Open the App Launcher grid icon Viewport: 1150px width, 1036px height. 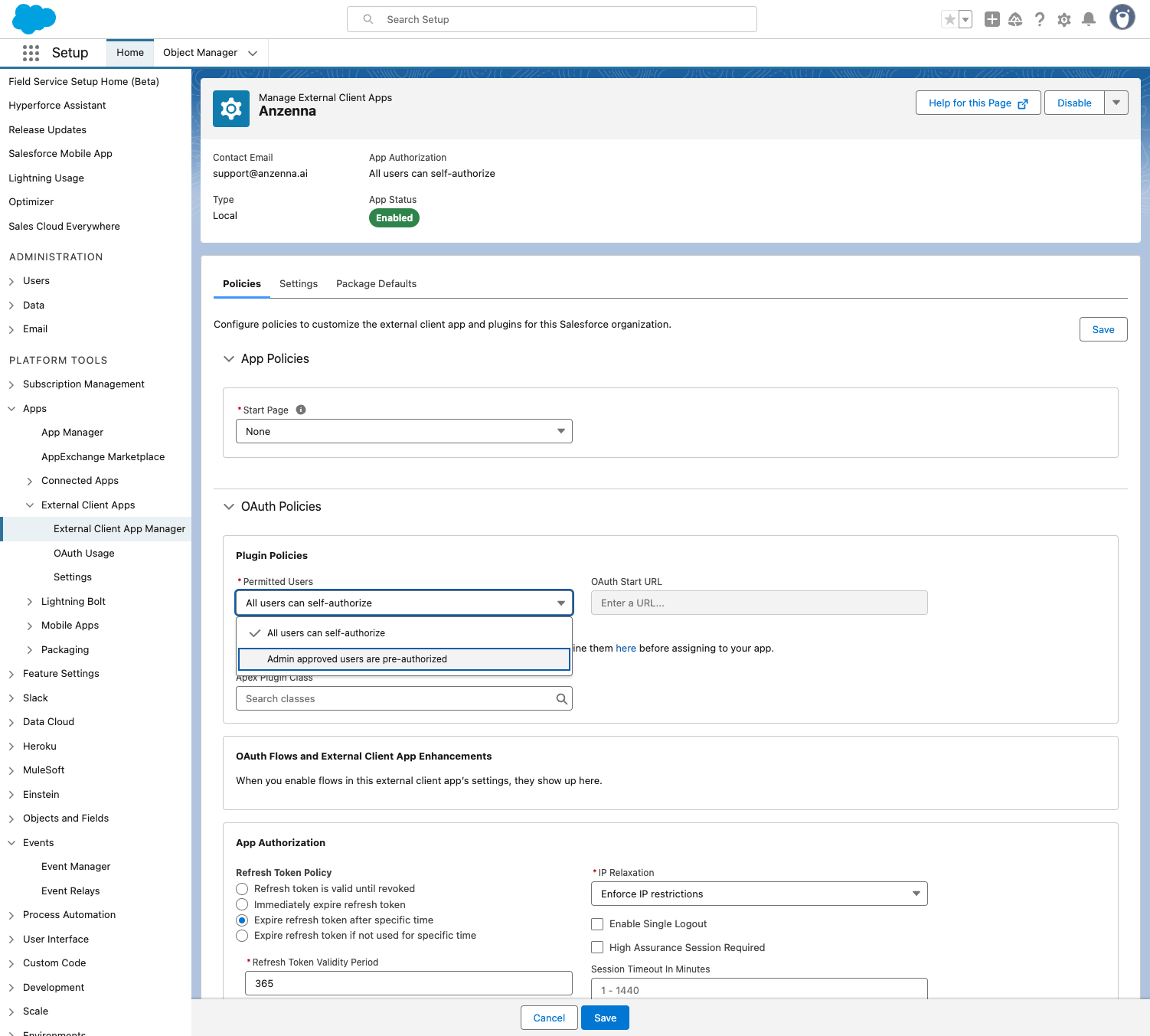pyautogui.click(x=31, y=53)
